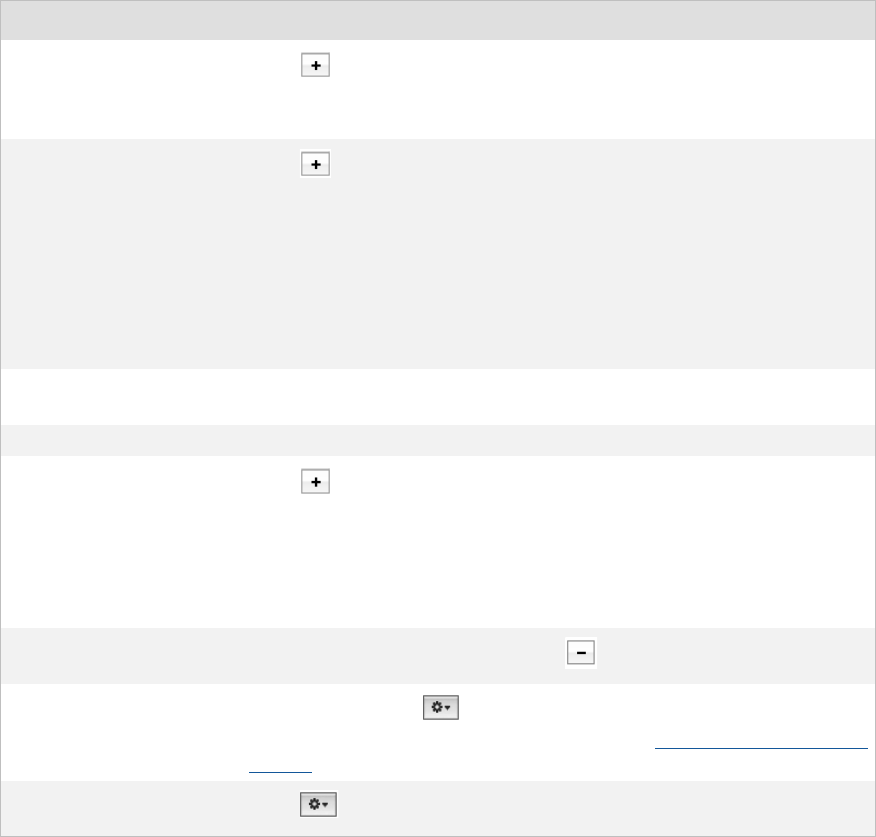The height and width of the screenshot is (837, 876).
Task: Open the arrow on the gear button beside the link
Action: coord(448,709)
